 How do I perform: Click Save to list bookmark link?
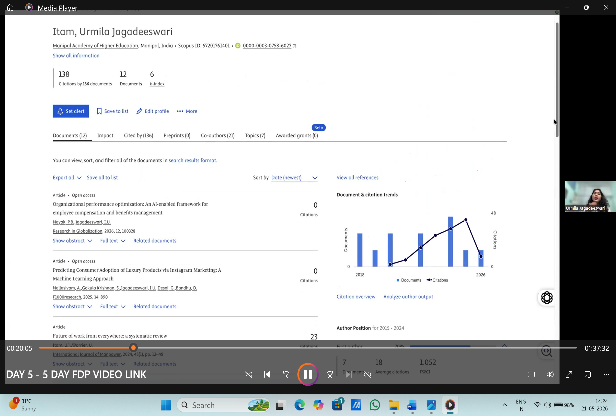click(x=112, y=111)
